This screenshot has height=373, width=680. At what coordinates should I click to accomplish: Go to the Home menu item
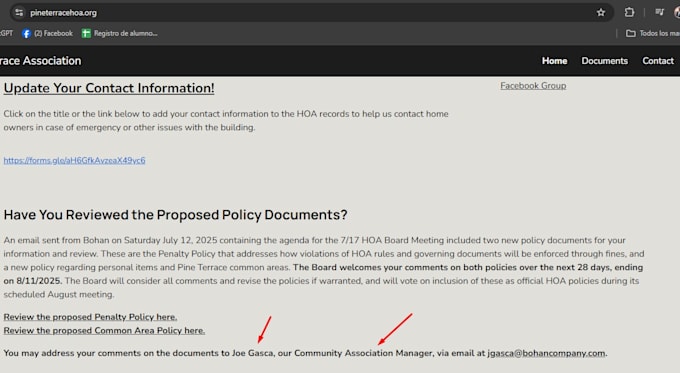click(x=554, y=61)
